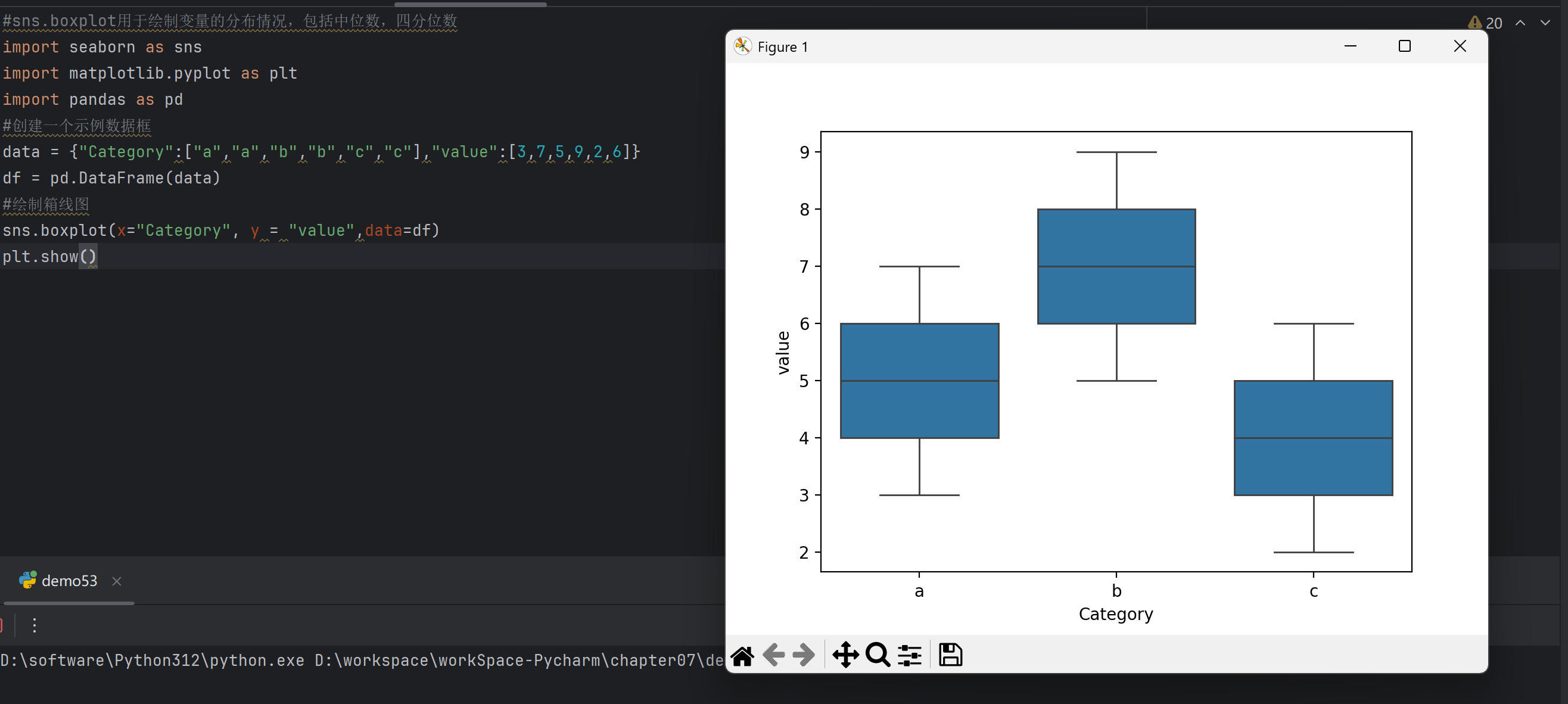This screenshot has height=704, width=1568.
Task: Click the stop button in run panel
Action: (2, 625)
